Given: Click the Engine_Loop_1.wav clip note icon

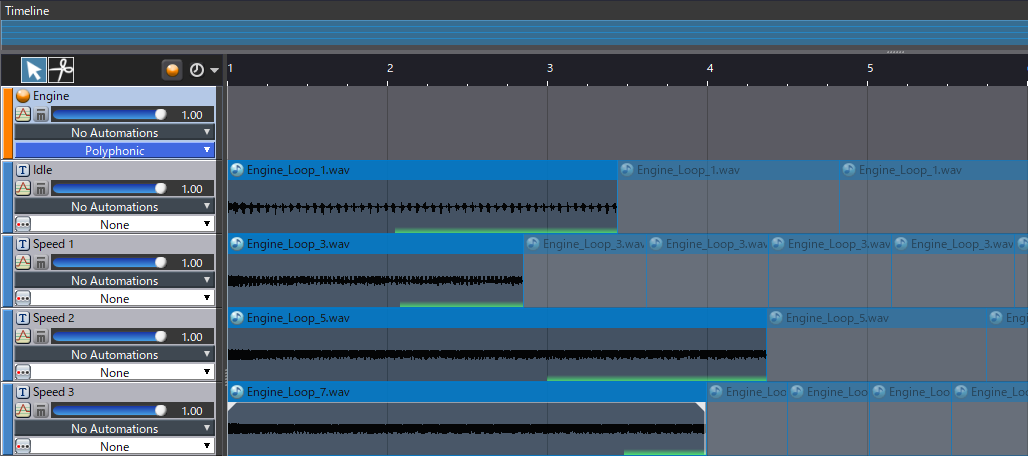Looking at the screenshot, I should pos(237,170).
